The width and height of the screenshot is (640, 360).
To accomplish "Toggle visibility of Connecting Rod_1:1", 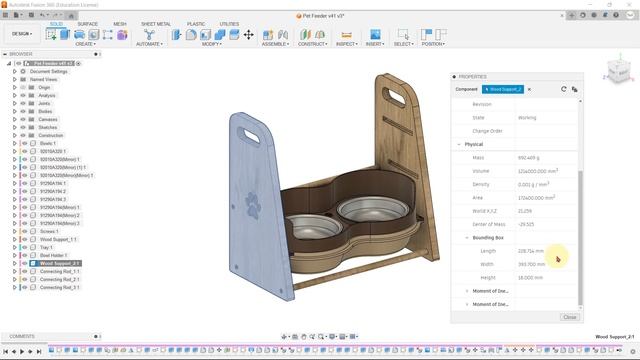I will (x=25, y=271).
